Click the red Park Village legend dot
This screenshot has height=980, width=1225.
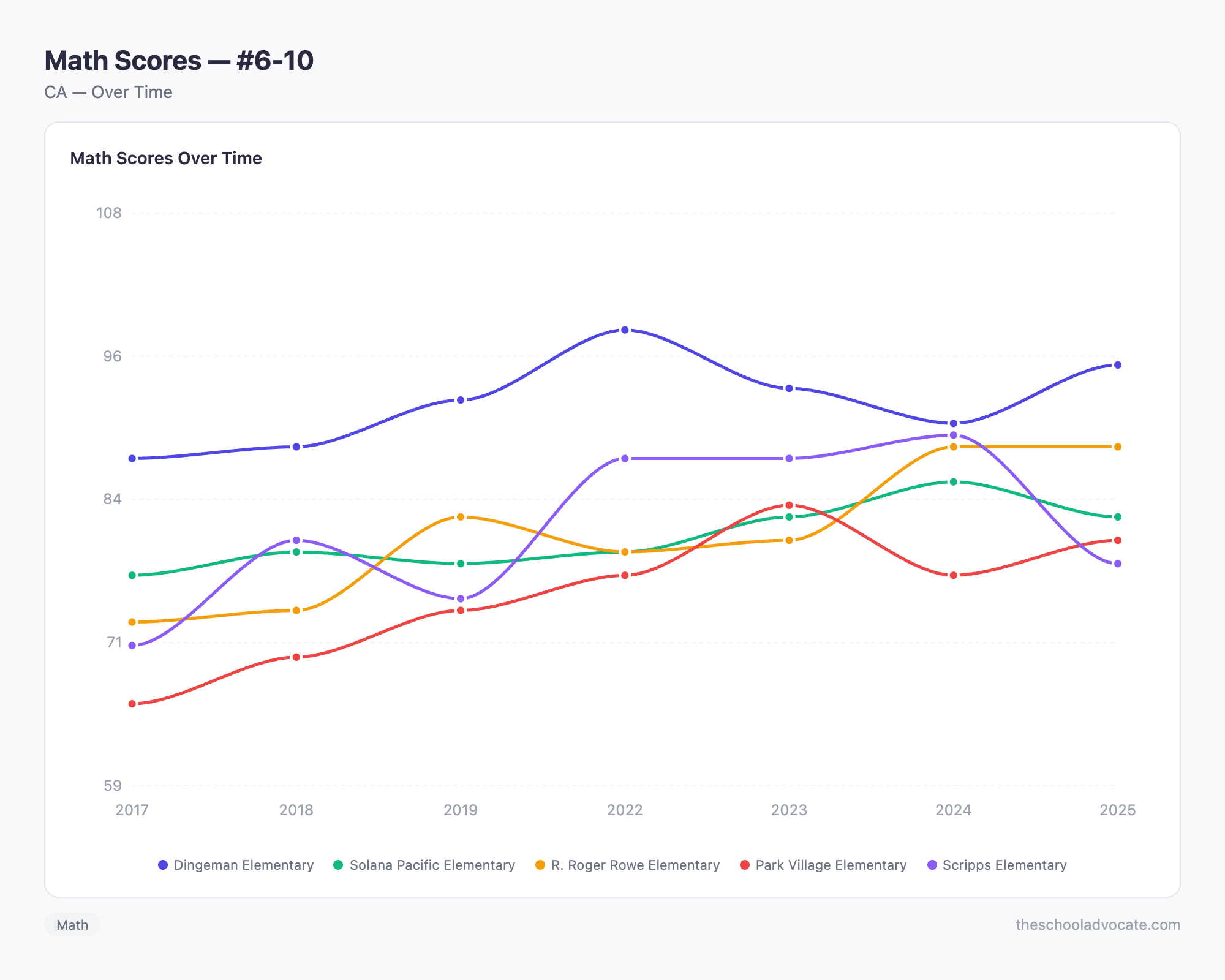(x=745, y=865)
